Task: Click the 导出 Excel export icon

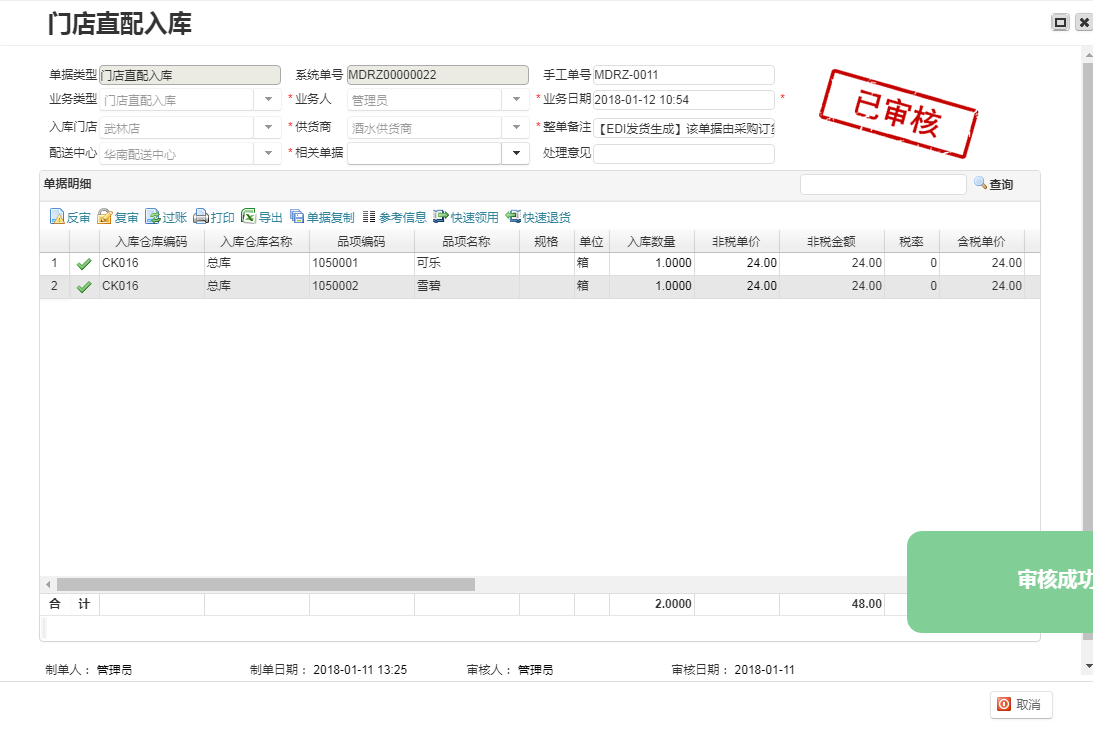Action: 248,217
